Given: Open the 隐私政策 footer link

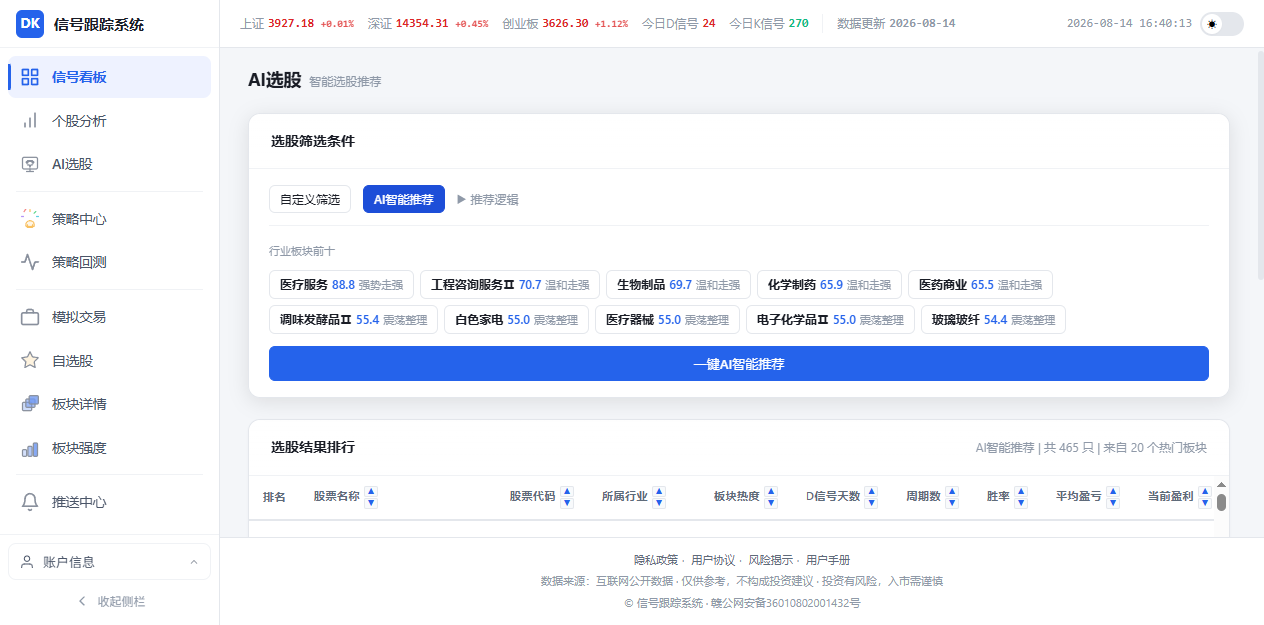Looking at the screenshot, I should click(x=655, y=560).
